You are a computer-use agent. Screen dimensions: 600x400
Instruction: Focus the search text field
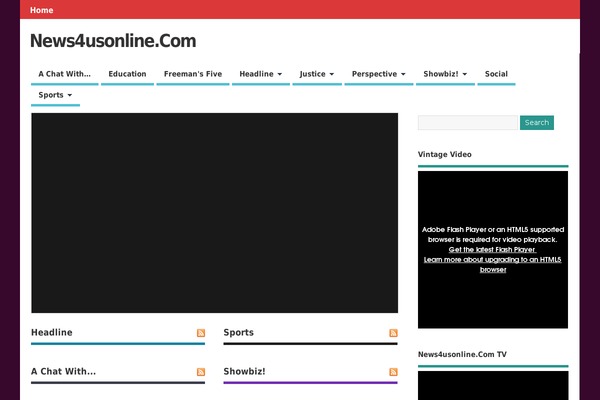coord(468,122)
